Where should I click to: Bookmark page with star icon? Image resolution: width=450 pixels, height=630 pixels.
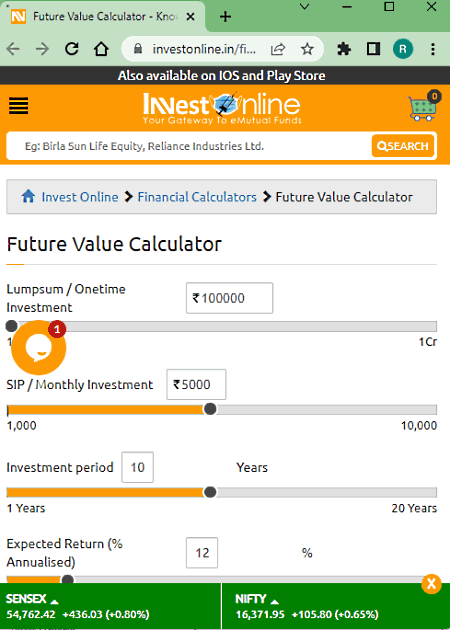pos(307,49)
